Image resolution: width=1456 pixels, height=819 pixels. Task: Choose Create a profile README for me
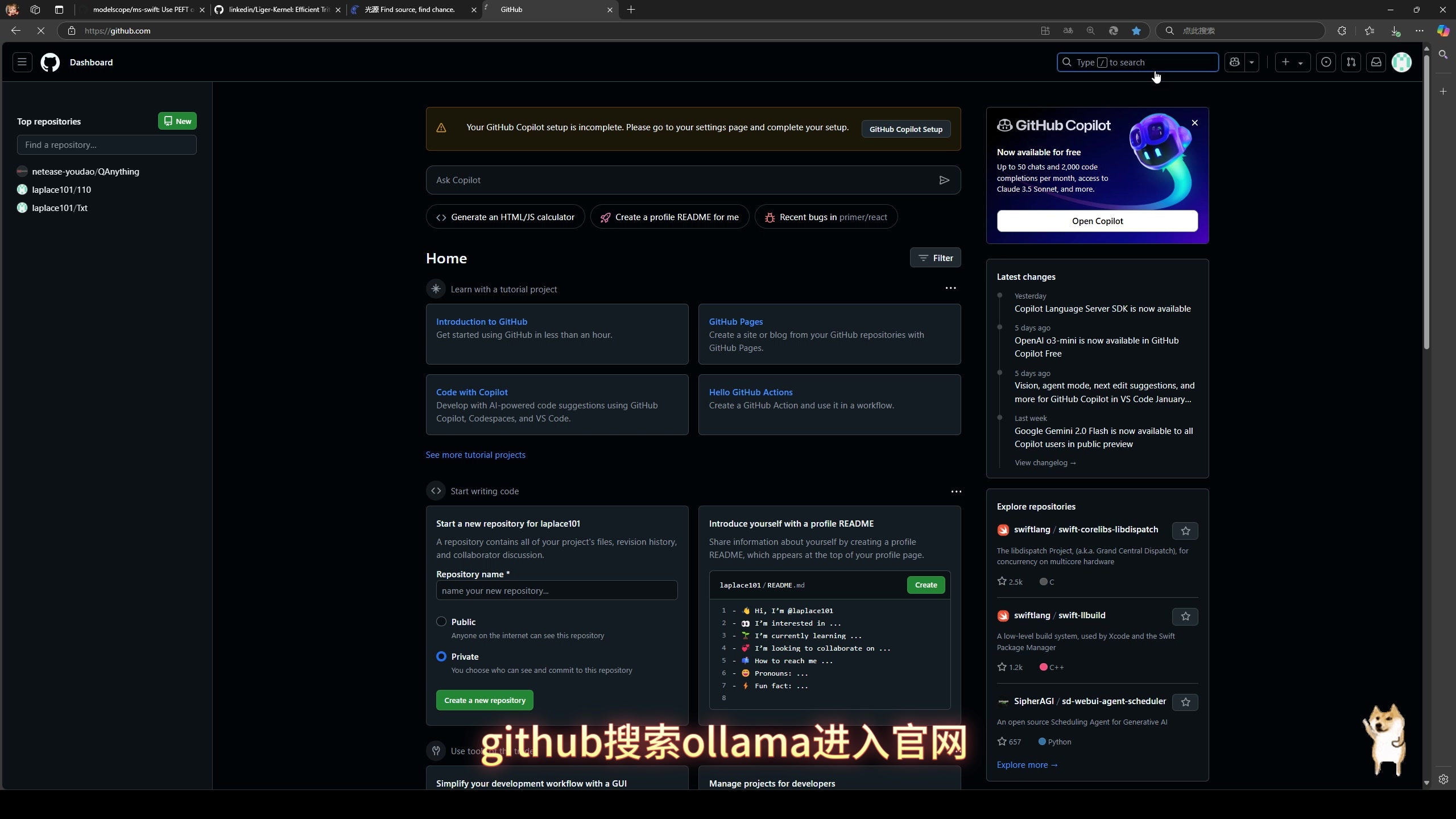tap(669, 217)
